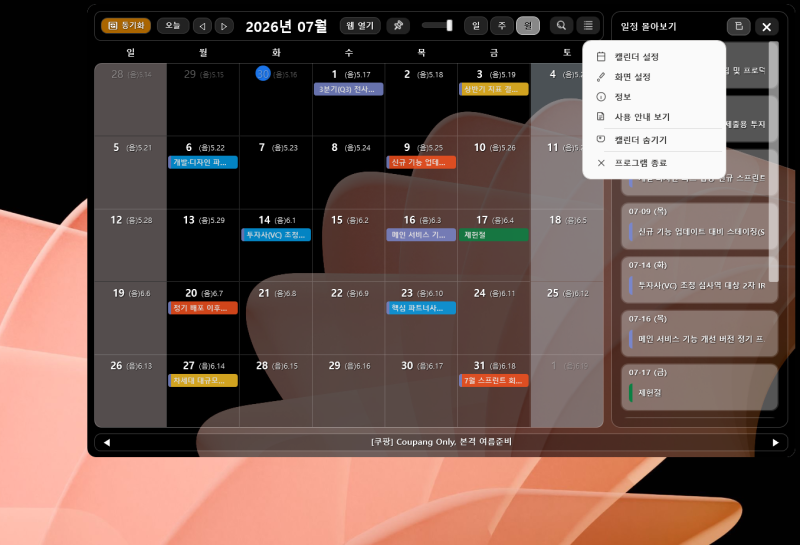The image size is (800, 545).
Task: Close the 일정 몰아보기 panel
Action: pyautogui.click(x=766, y=27)
